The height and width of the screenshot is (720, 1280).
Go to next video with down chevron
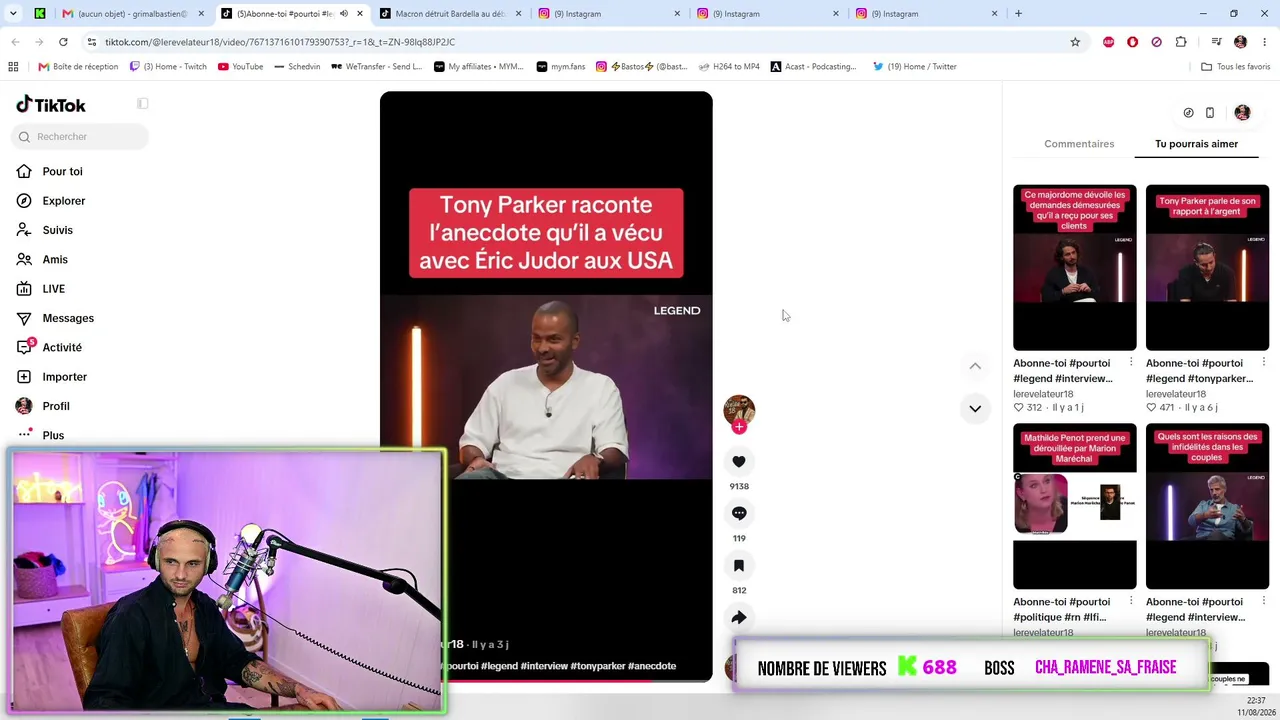pos(975,408)
